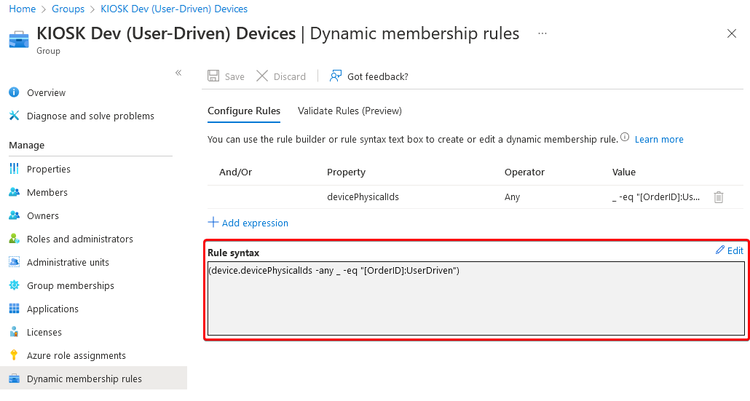Image resolution: width=750 pixels, height=401 pixels.
Task: Open the Overview page
Action: tap(46, 93)
